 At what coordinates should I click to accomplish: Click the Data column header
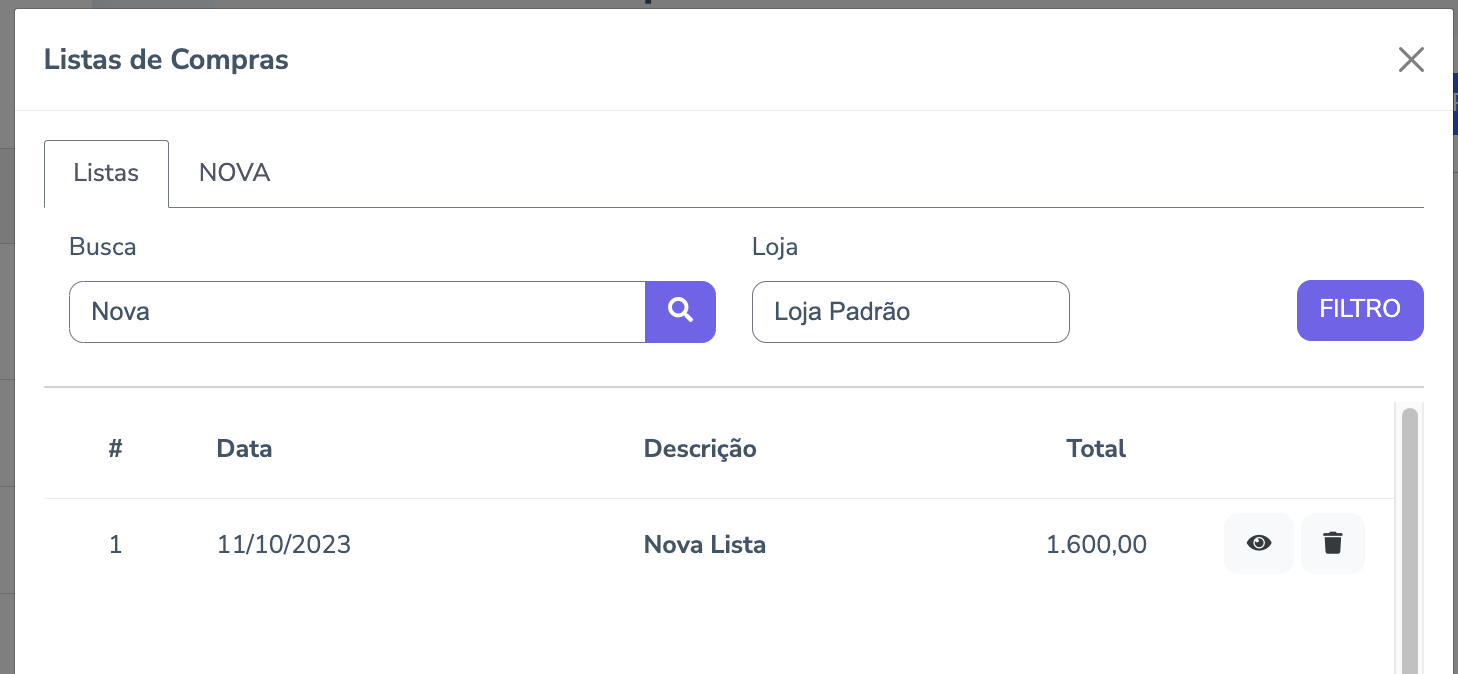pos(244,449)
